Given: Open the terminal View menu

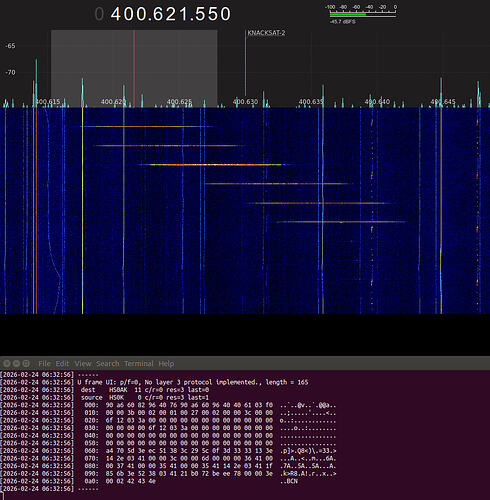Looking at the screenshot, I should tap(83, 364).
